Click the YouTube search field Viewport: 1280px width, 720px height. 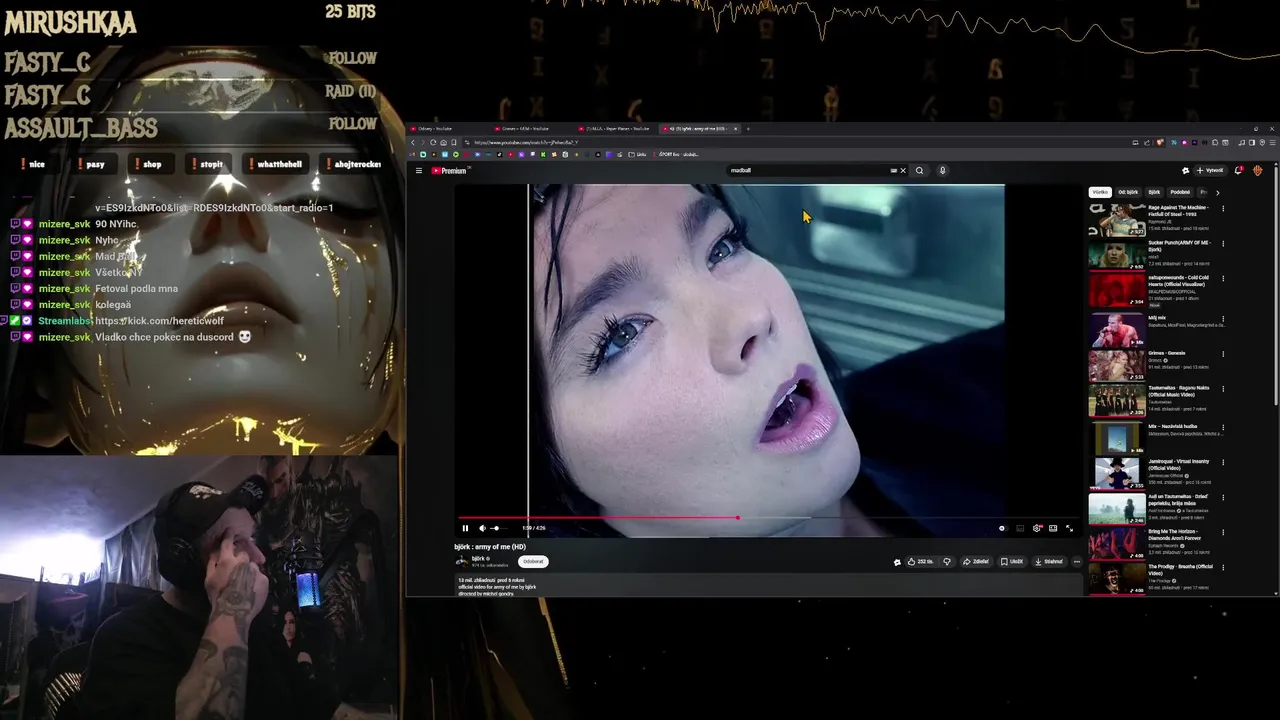[810, 170]
